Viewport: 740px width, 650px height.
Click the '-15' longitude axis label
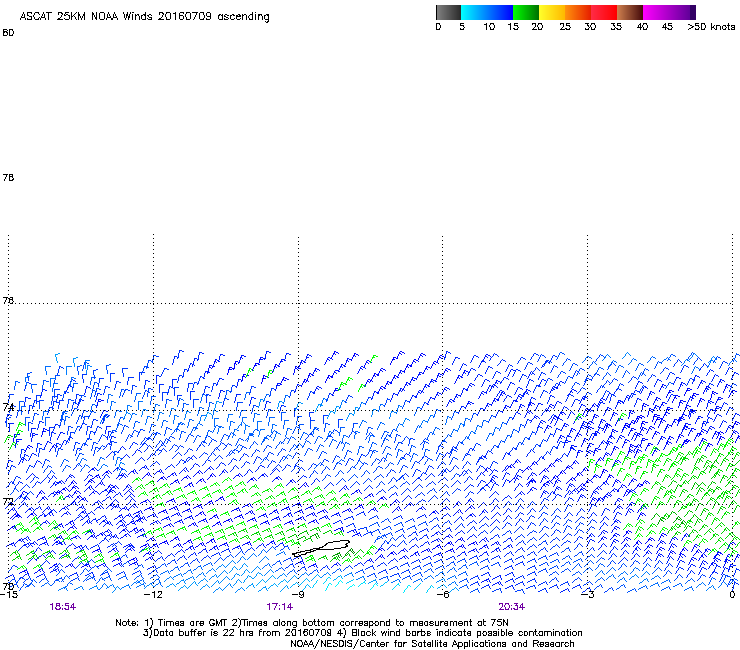pos(9,594)
